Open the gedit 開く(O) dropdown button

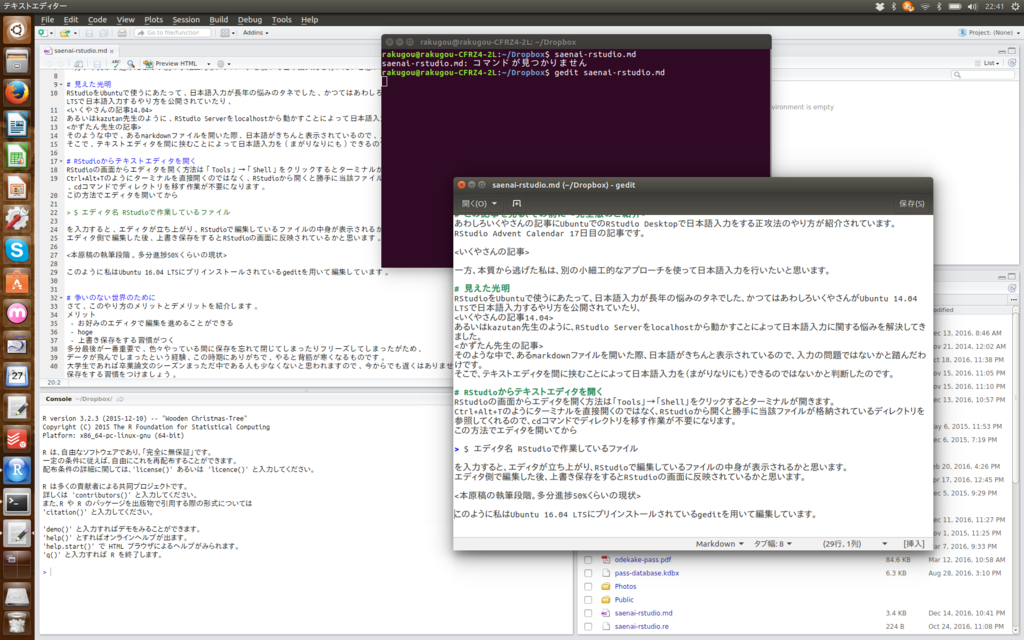tap(479, 204)
